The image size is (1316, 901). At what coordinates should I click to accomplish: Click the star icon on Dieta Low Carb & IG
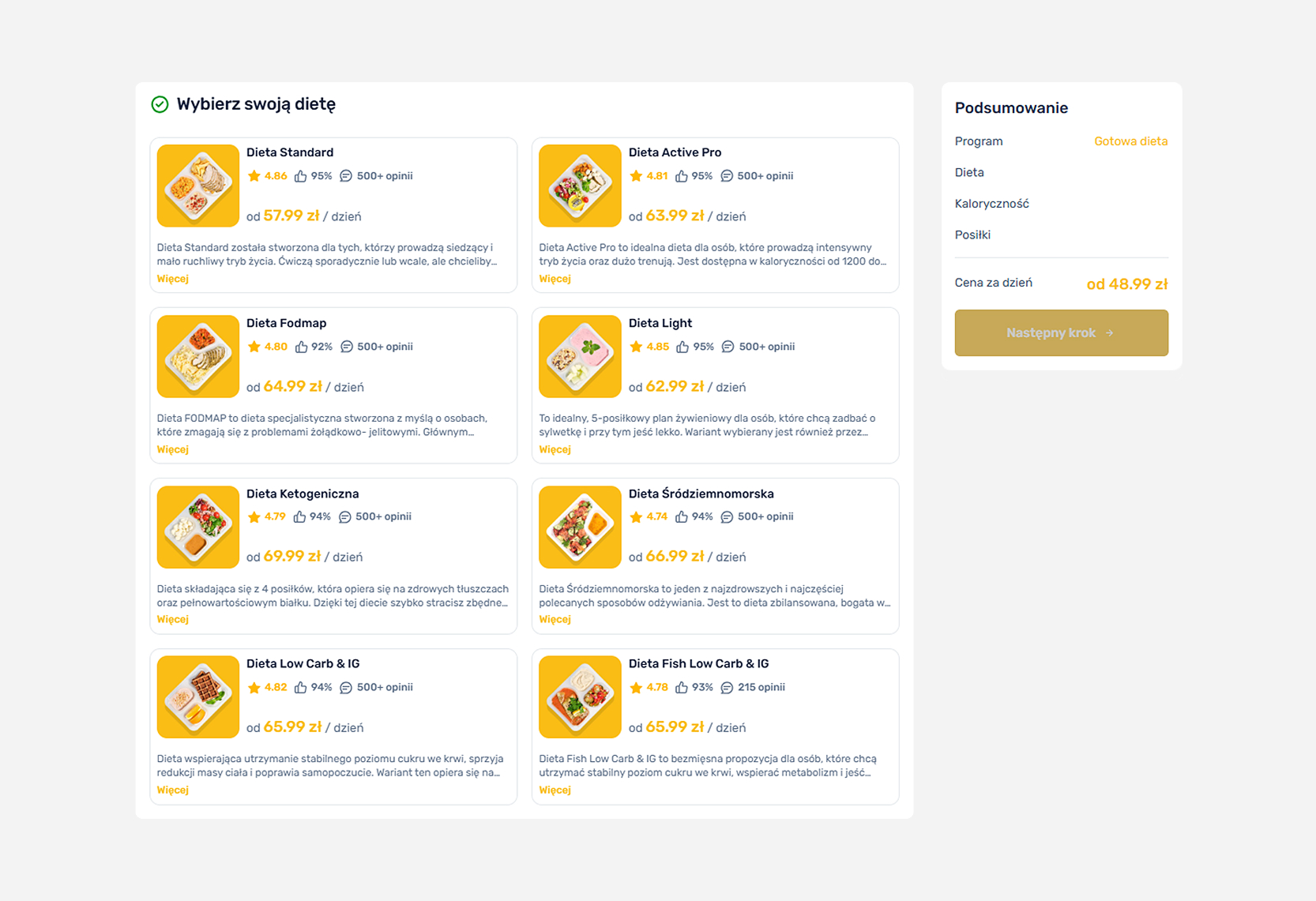(254, 687)
